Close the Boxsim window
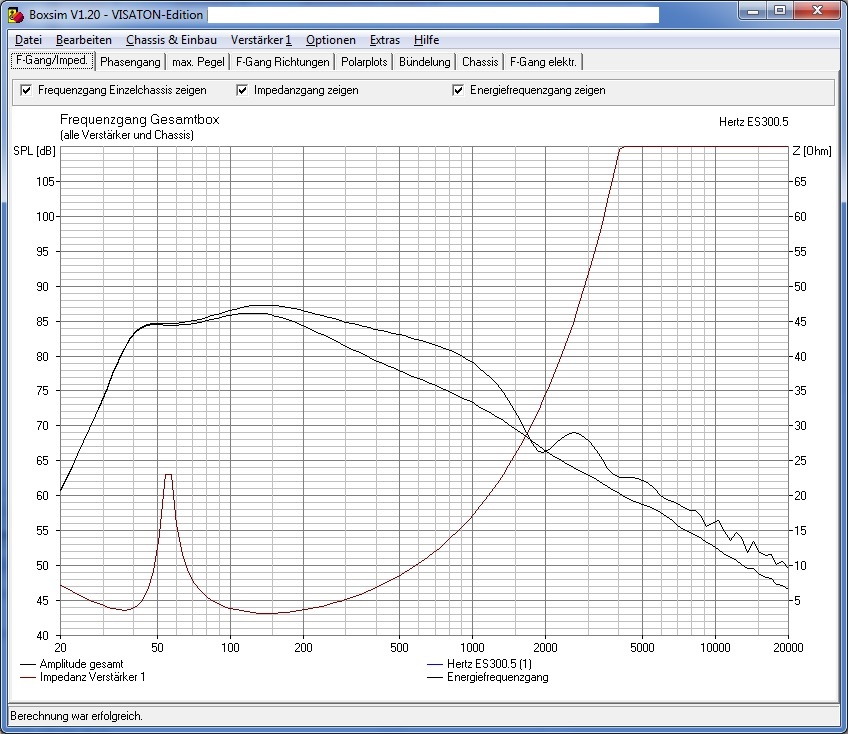The width and height of the screenshot is (848, 734). click(818, 11)
